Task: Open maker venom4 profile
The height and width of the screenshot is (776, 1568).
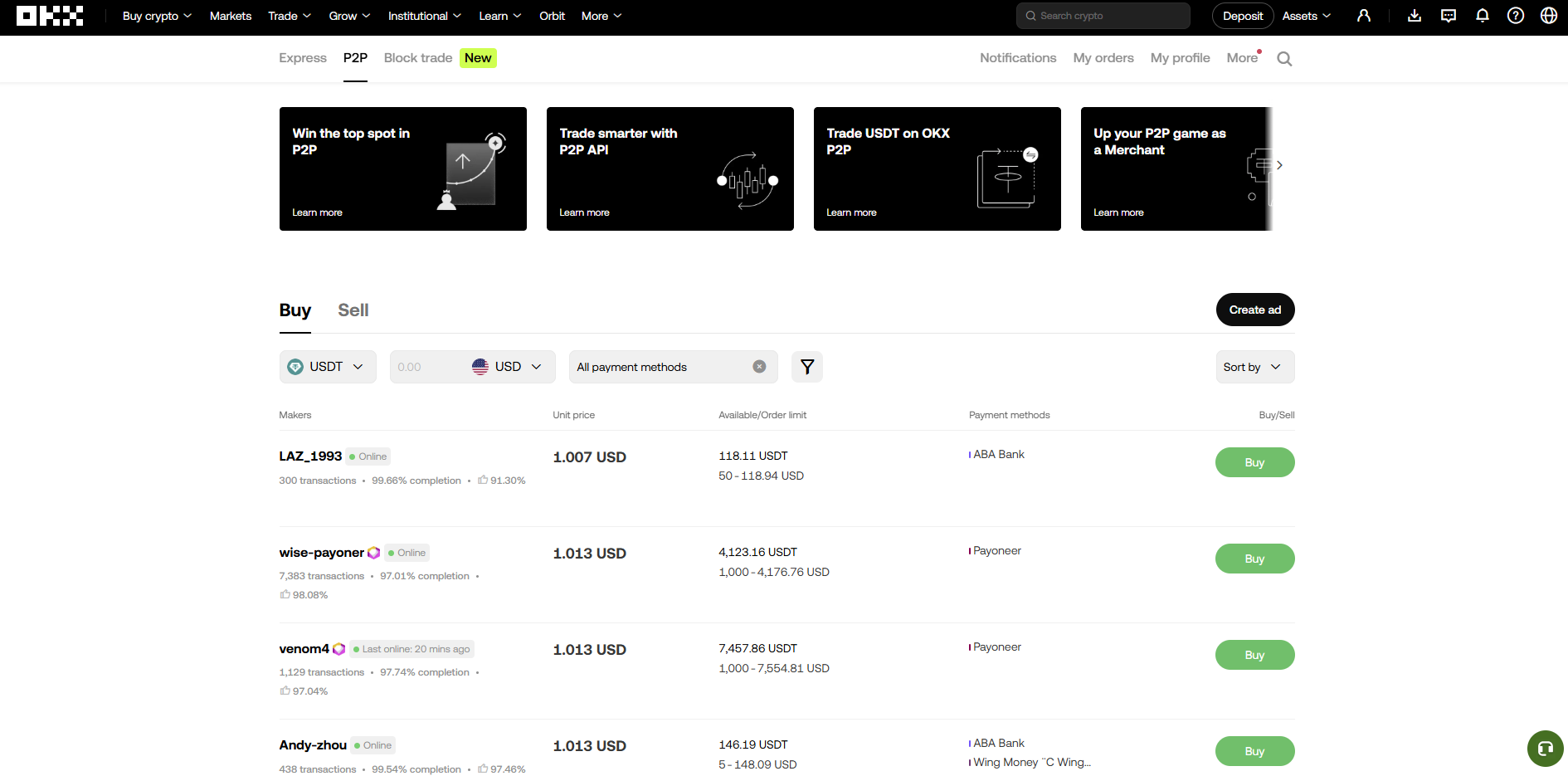Action: pyautogui.click(x=304, y=649)
